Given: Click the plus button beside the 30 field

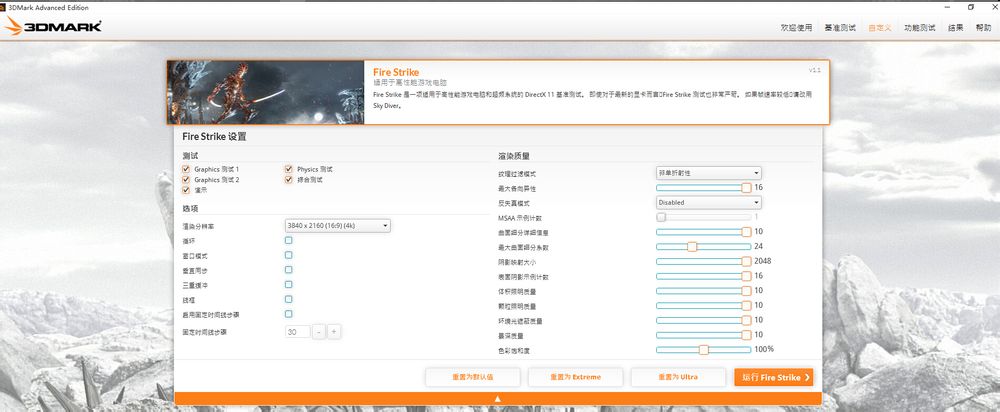Looking at the screenshot, I should click(x=334, y=332).
